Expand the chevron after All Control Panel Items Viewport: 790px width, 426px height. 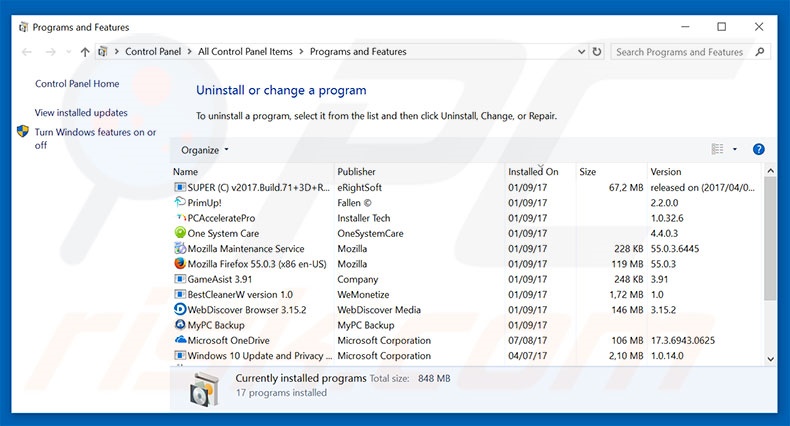301,51
